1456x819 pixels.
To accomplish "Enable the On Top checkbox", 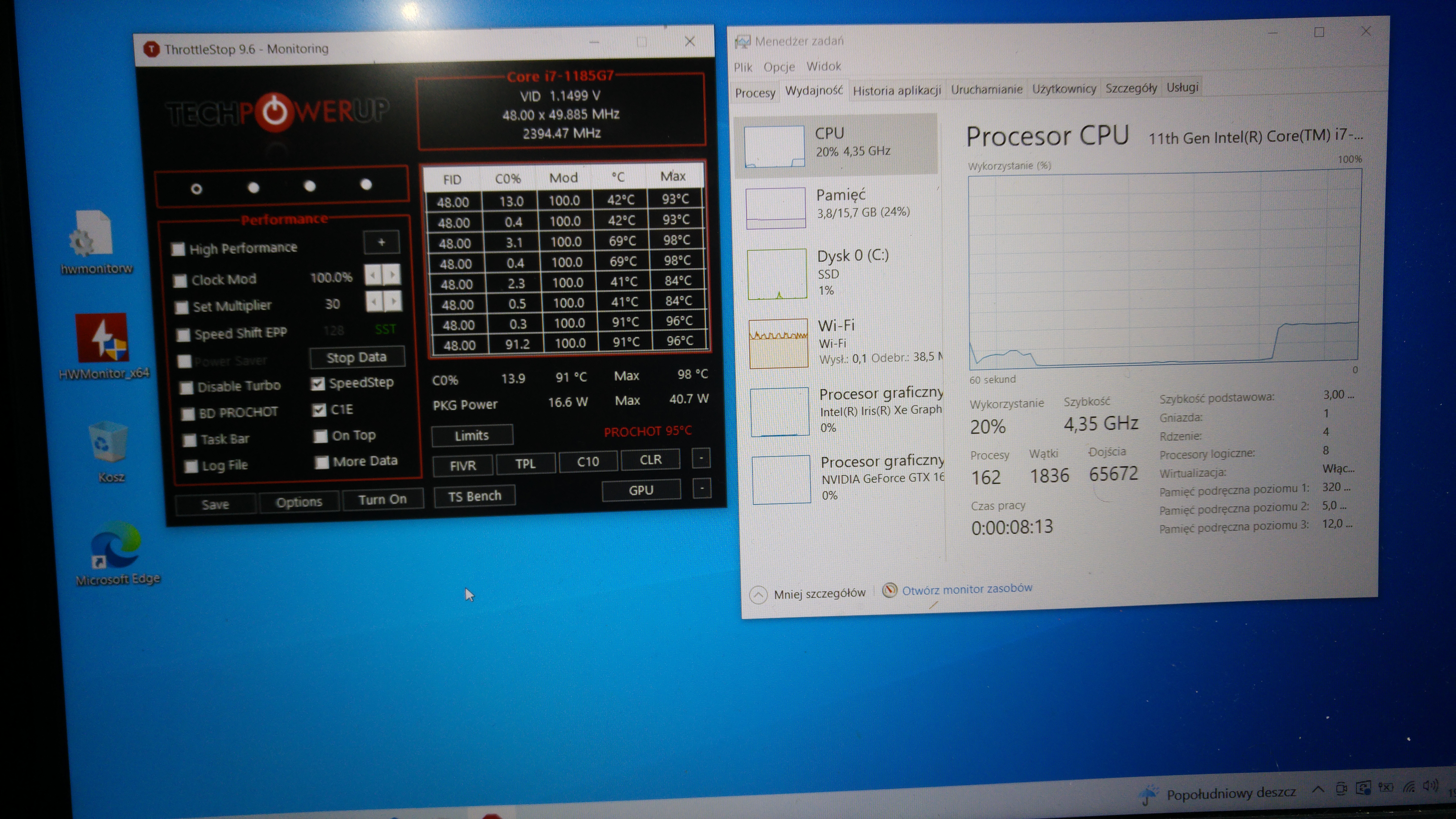I will pos(320,436).
